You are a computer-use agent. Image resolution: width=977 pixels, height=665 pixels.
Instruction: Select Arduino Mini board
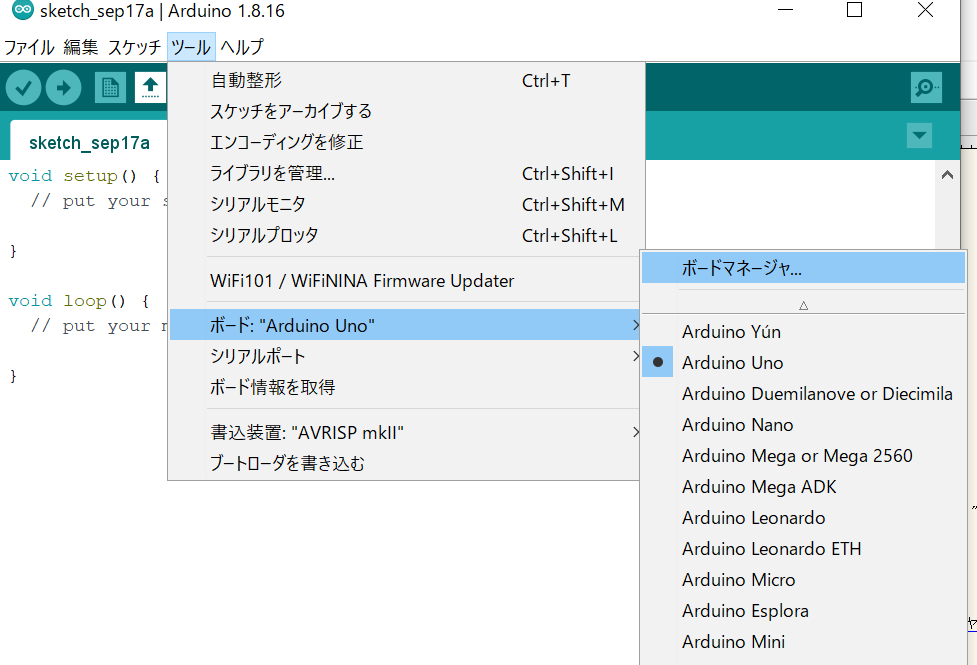click(803, 642)
